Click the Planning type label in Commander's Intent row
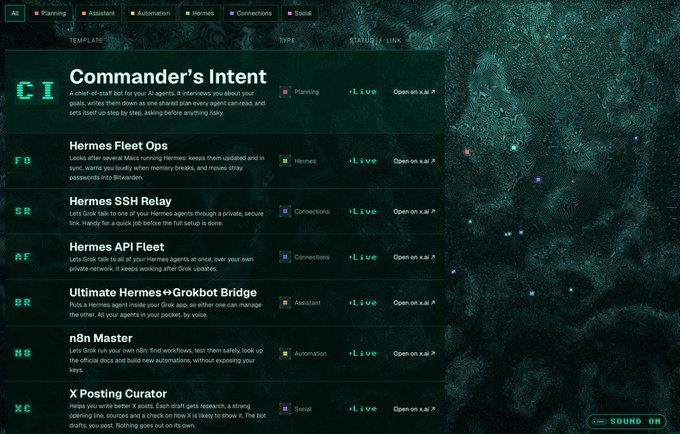The height and width of the screenshot is (434, 680). (306, 92)
